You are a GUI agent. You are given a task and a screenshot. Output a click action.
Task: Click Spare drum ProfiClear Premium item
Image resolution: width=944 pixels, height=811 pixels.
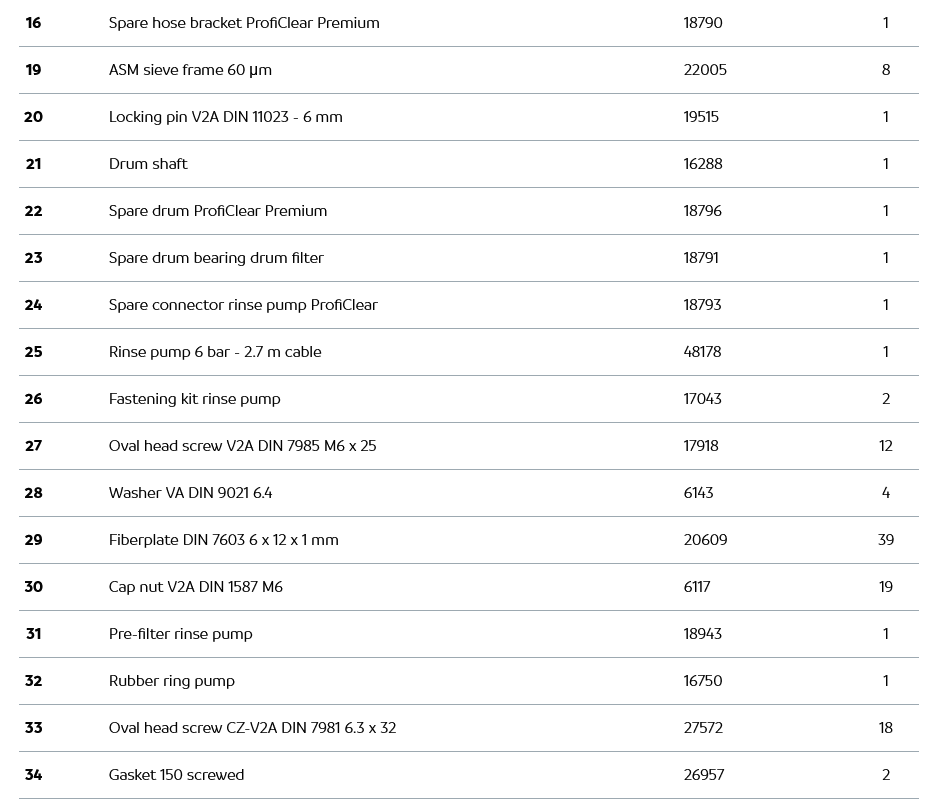[218, 211]
